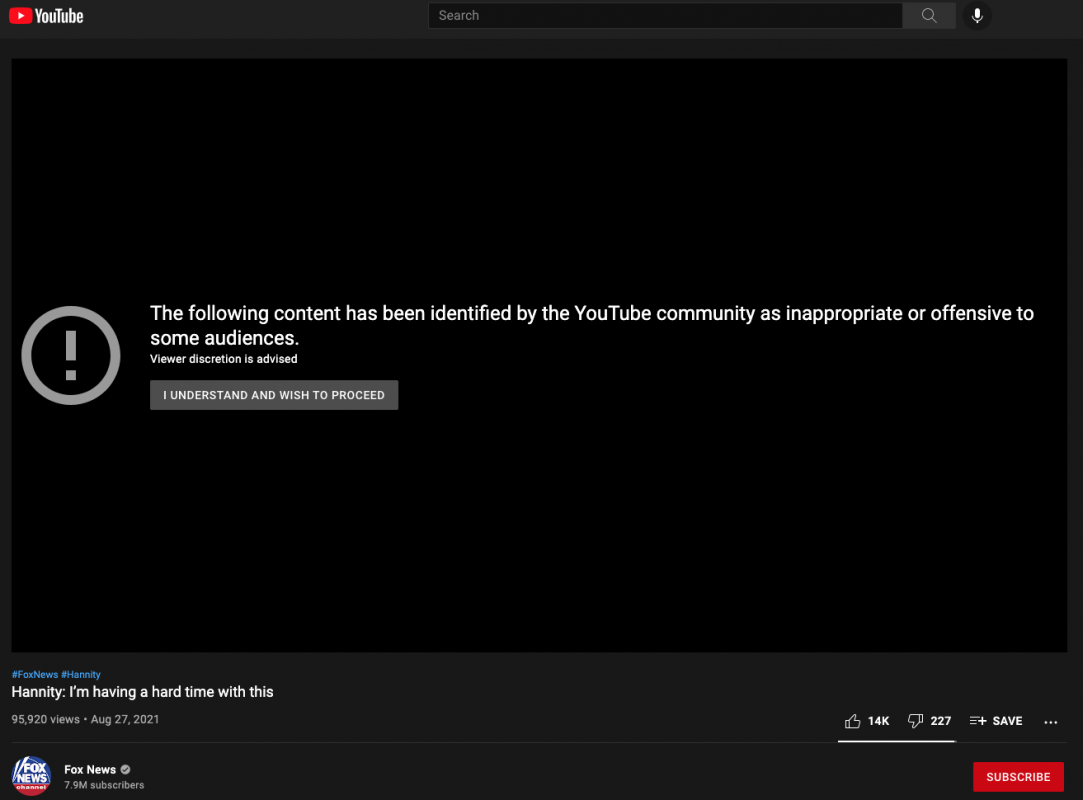Dislike the video with thumbs-down icon
Viewport: 1083px width, 800px height.
pyautogui.click(x=915, y=721)
